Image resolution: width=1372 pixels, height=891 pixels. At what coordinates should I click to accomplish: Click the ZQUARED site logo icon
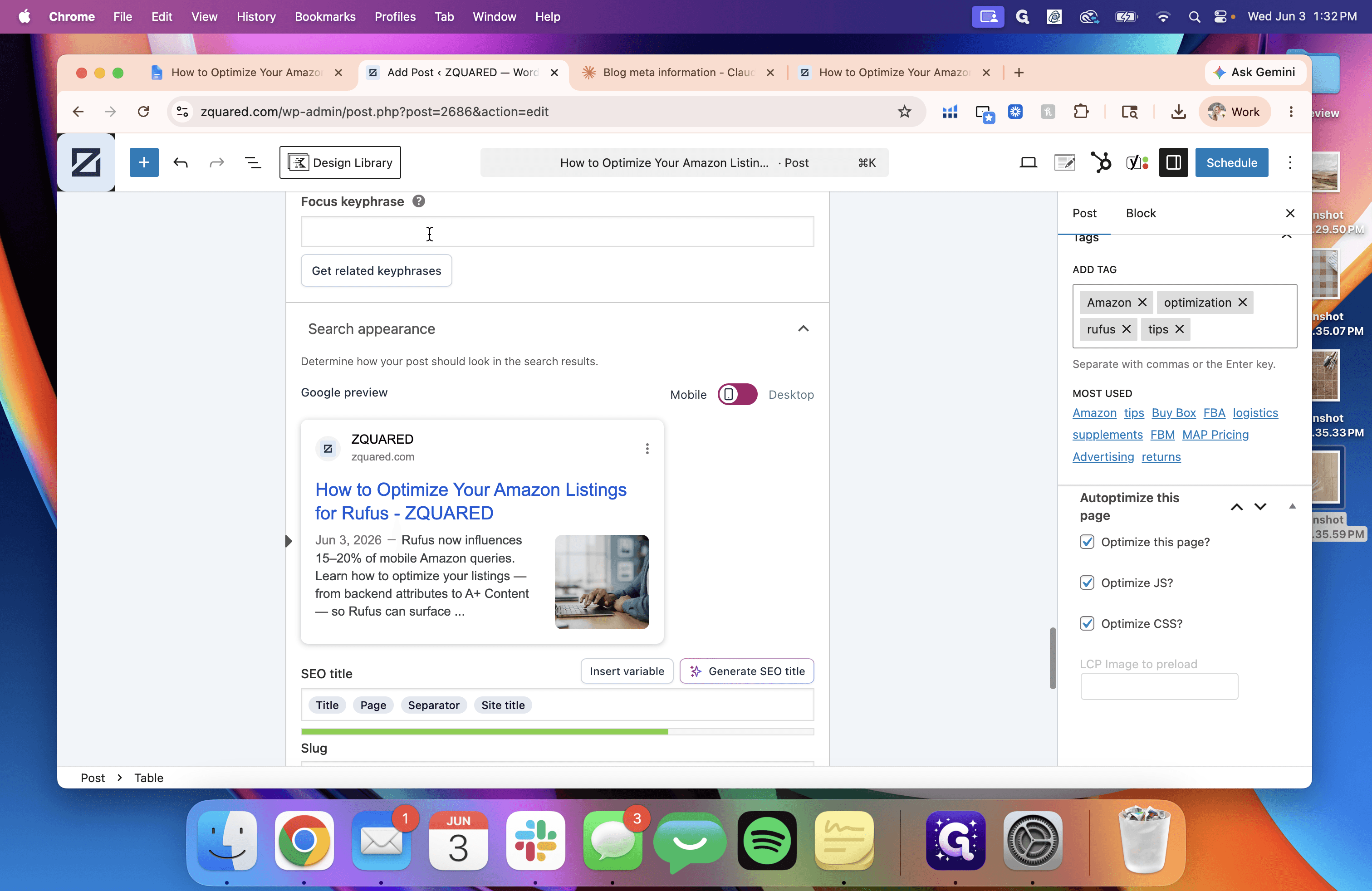click(86, 162)
